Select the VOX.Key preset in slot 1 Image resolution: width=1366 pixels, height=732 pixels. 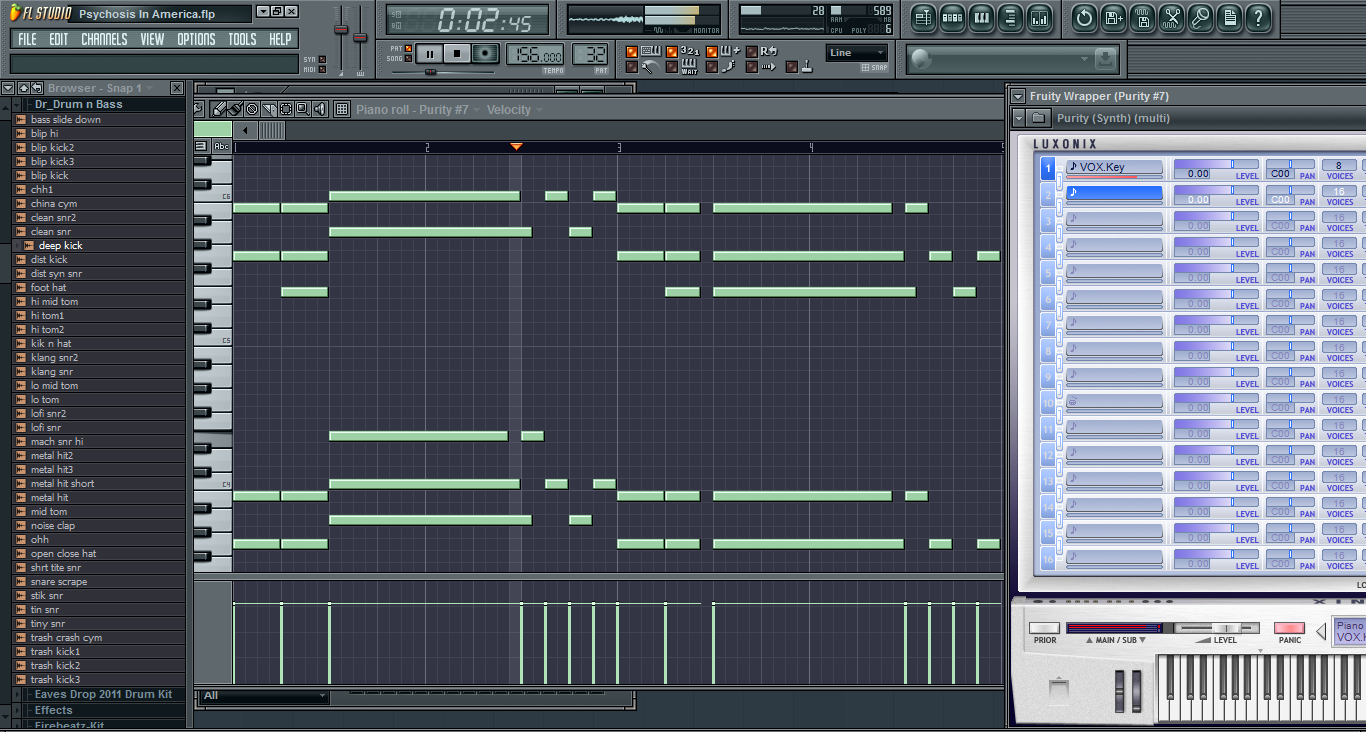1114,168
